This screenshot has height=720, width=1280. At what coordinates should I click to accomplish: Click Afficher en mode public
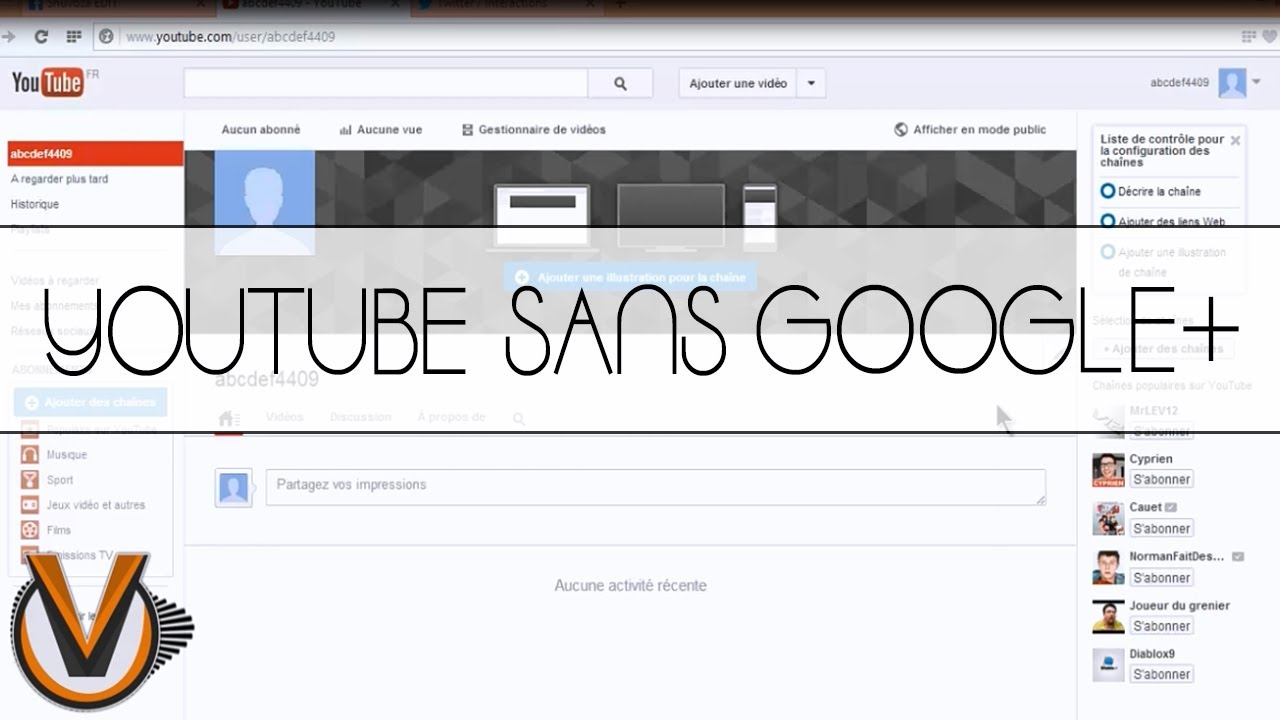pyautogui.click(x=979, y=130)
